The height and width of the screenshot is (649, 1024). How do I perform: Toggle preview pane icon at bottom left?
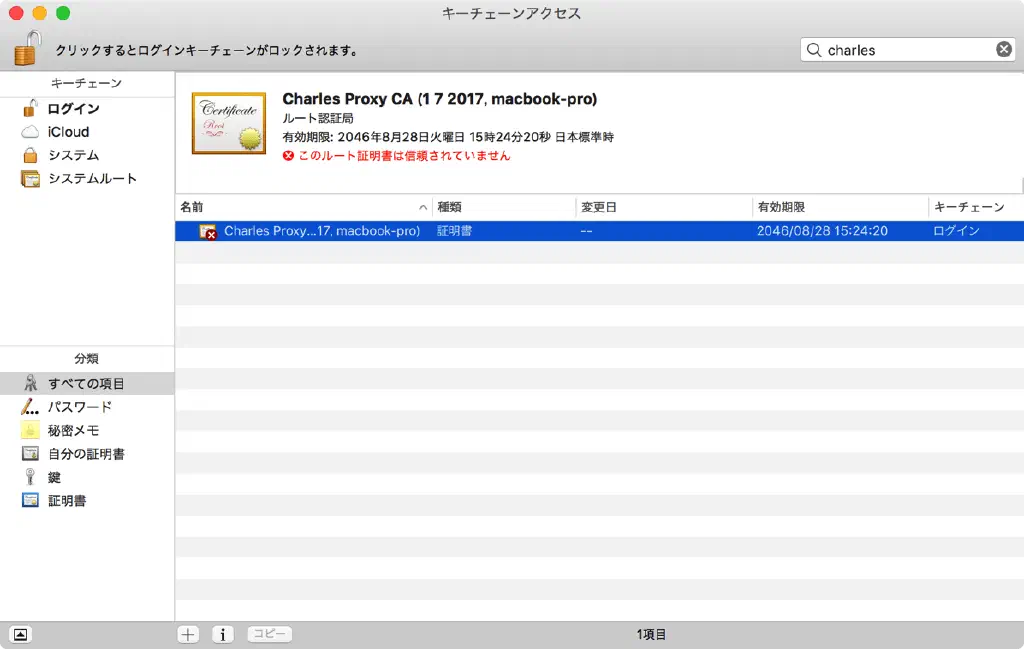pos(21,634)
